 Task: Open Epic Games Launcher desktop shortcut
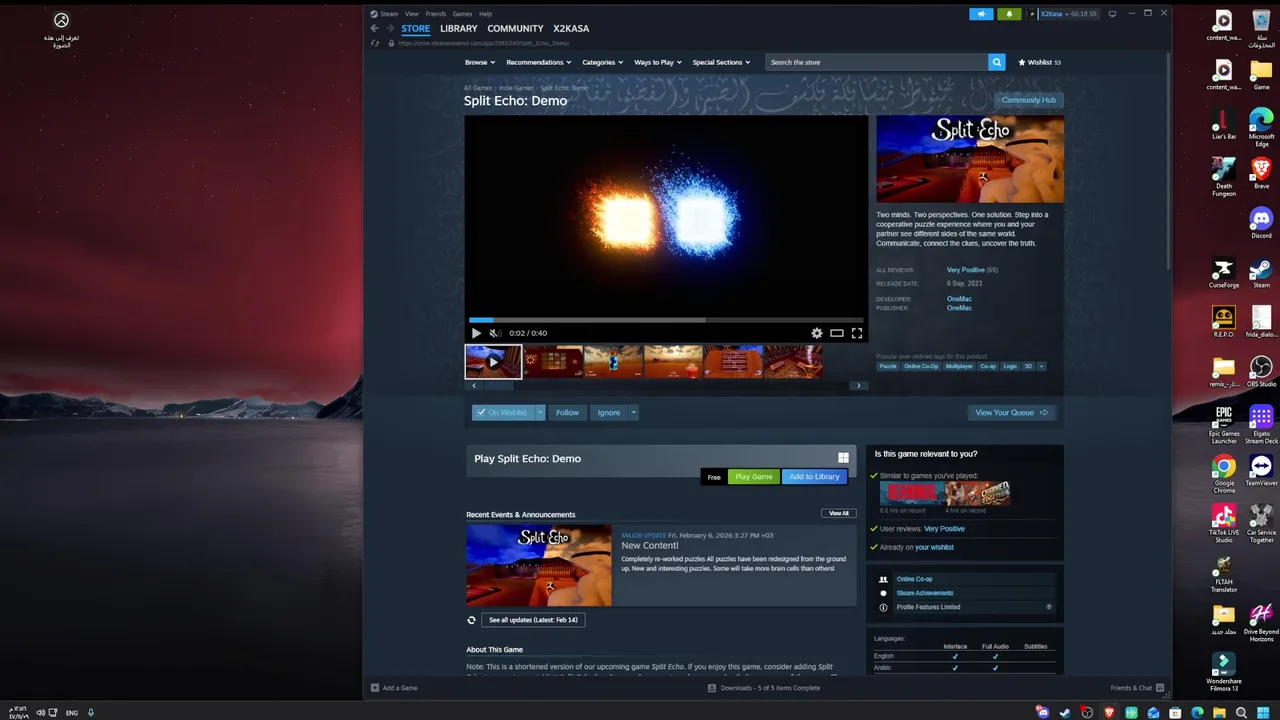pyautogui.click(x=1224, y=424)
